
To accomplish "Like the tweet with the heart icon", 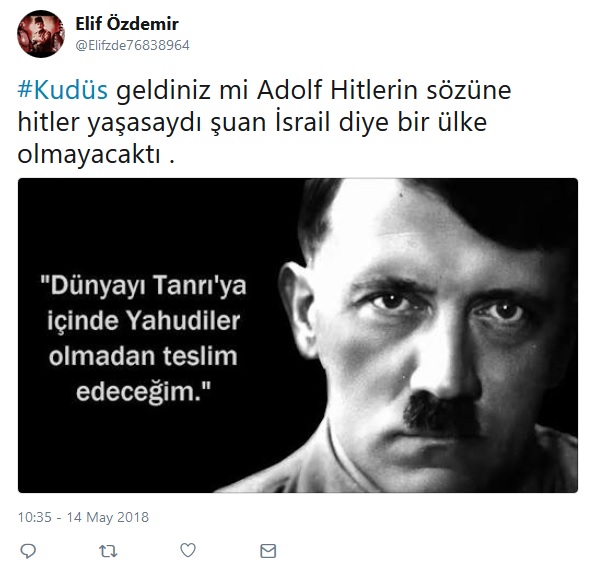I will 188,550.
